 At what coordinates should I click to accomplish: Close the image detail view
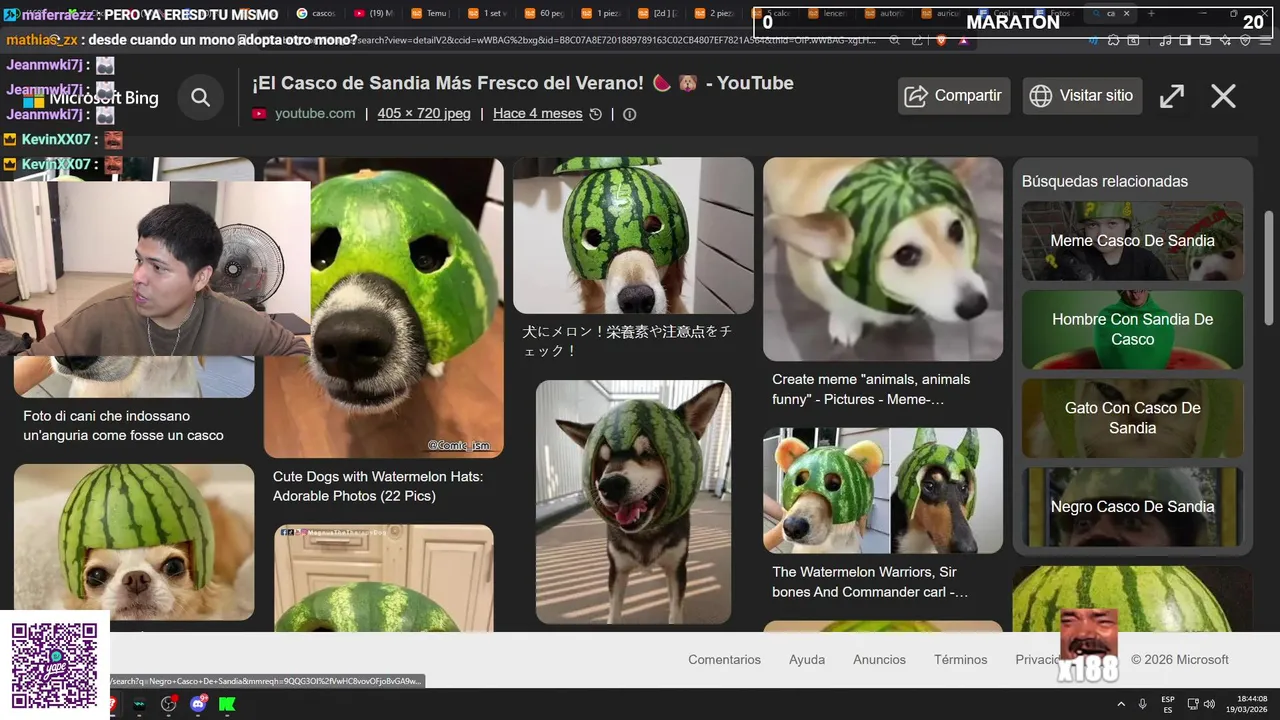click(1224, 96)
